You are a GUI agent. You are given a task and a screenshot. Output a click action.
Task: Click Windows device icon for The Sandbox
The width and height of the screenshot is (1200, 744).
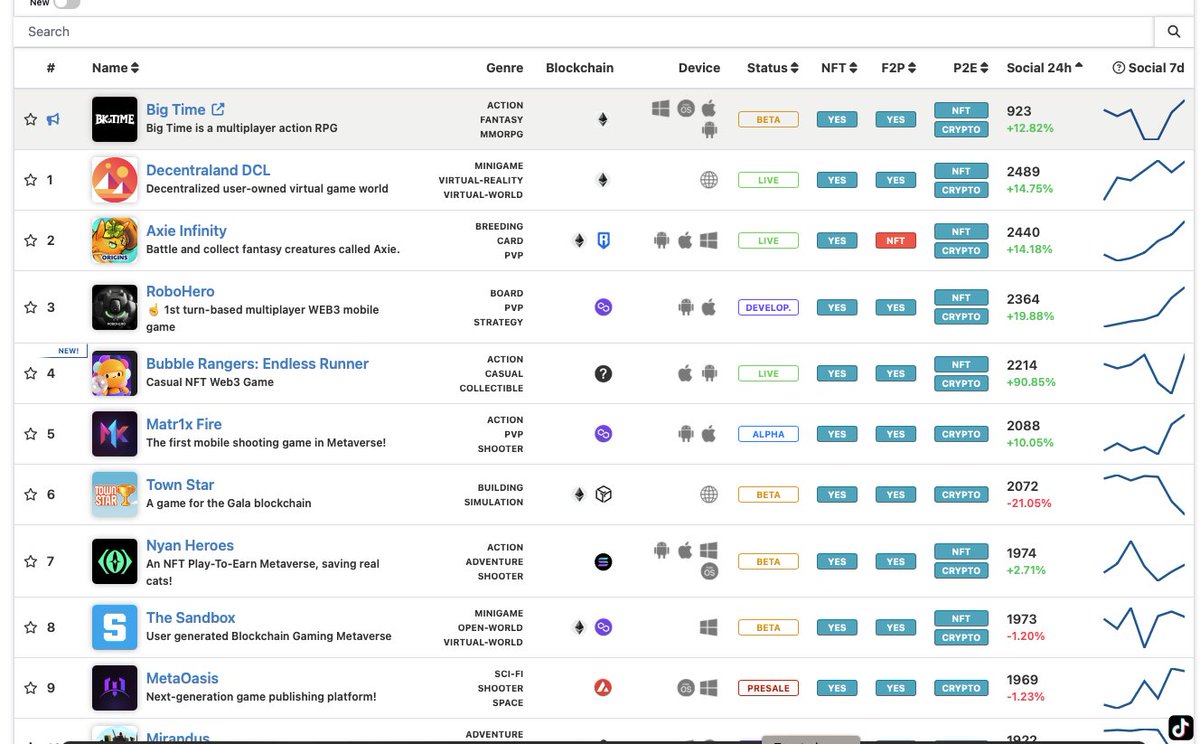click(x=709, y=627)
